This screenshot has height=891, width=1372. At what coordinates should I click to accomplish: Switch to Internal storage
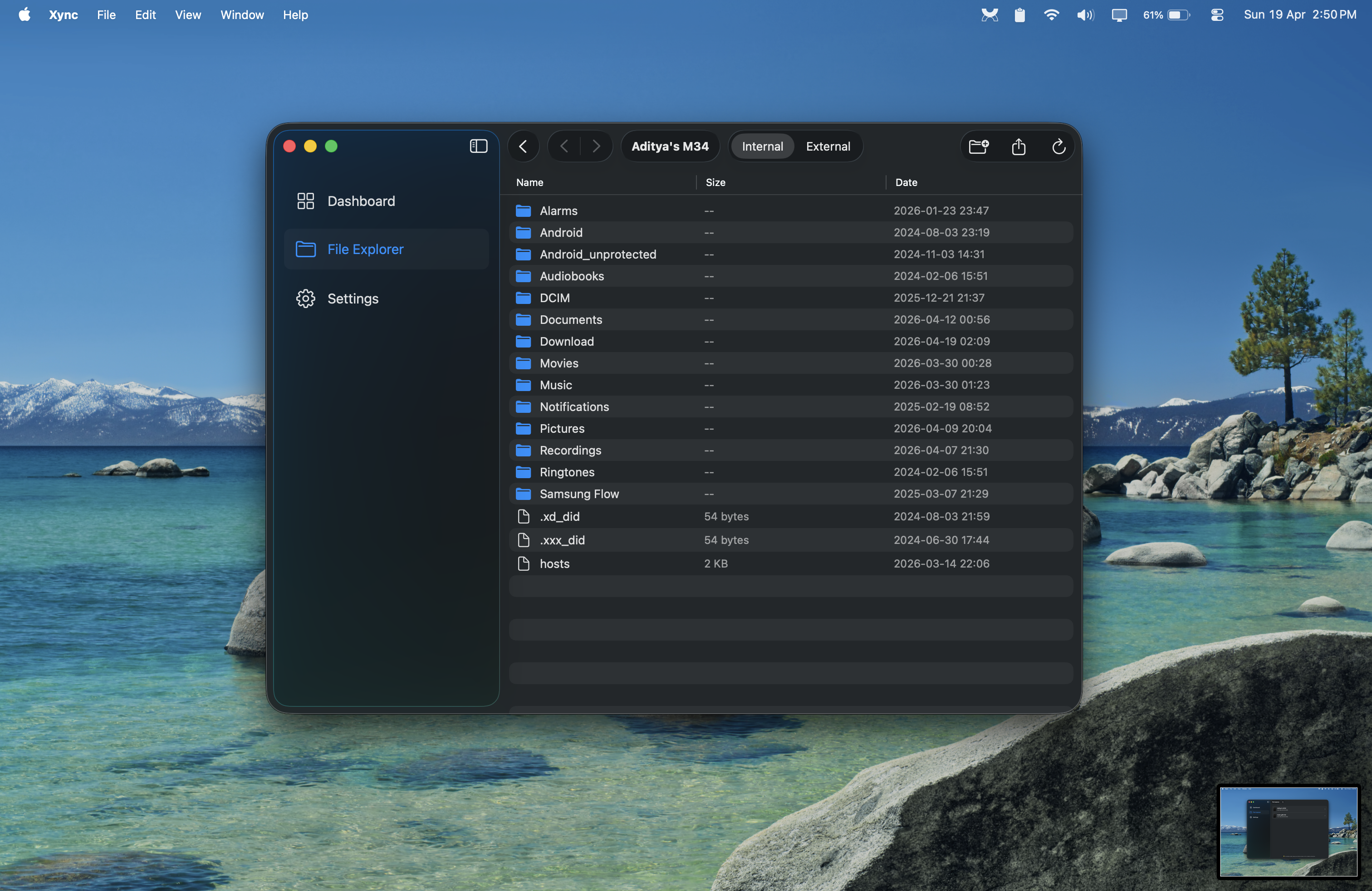click(x=762, y=147)
